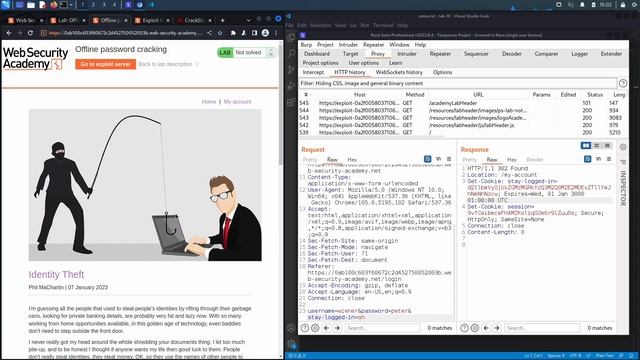Toggle request text actions blue icon
The width and height of the screenshot is (640, 360).
427,159
